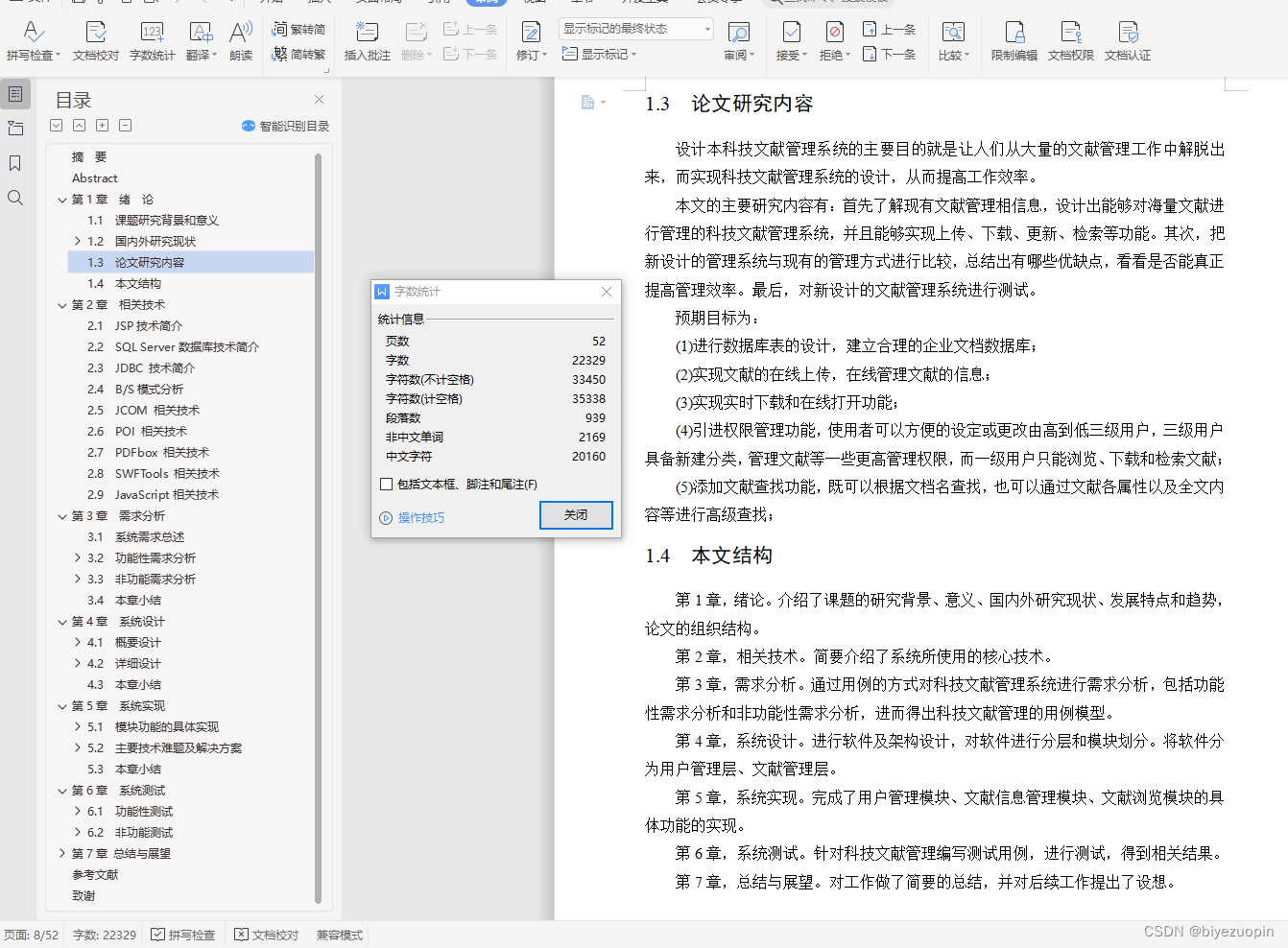Open the 接受 dropdown arrow
The width and height of the screenshot is (1288, 948).
pos(804,56)
